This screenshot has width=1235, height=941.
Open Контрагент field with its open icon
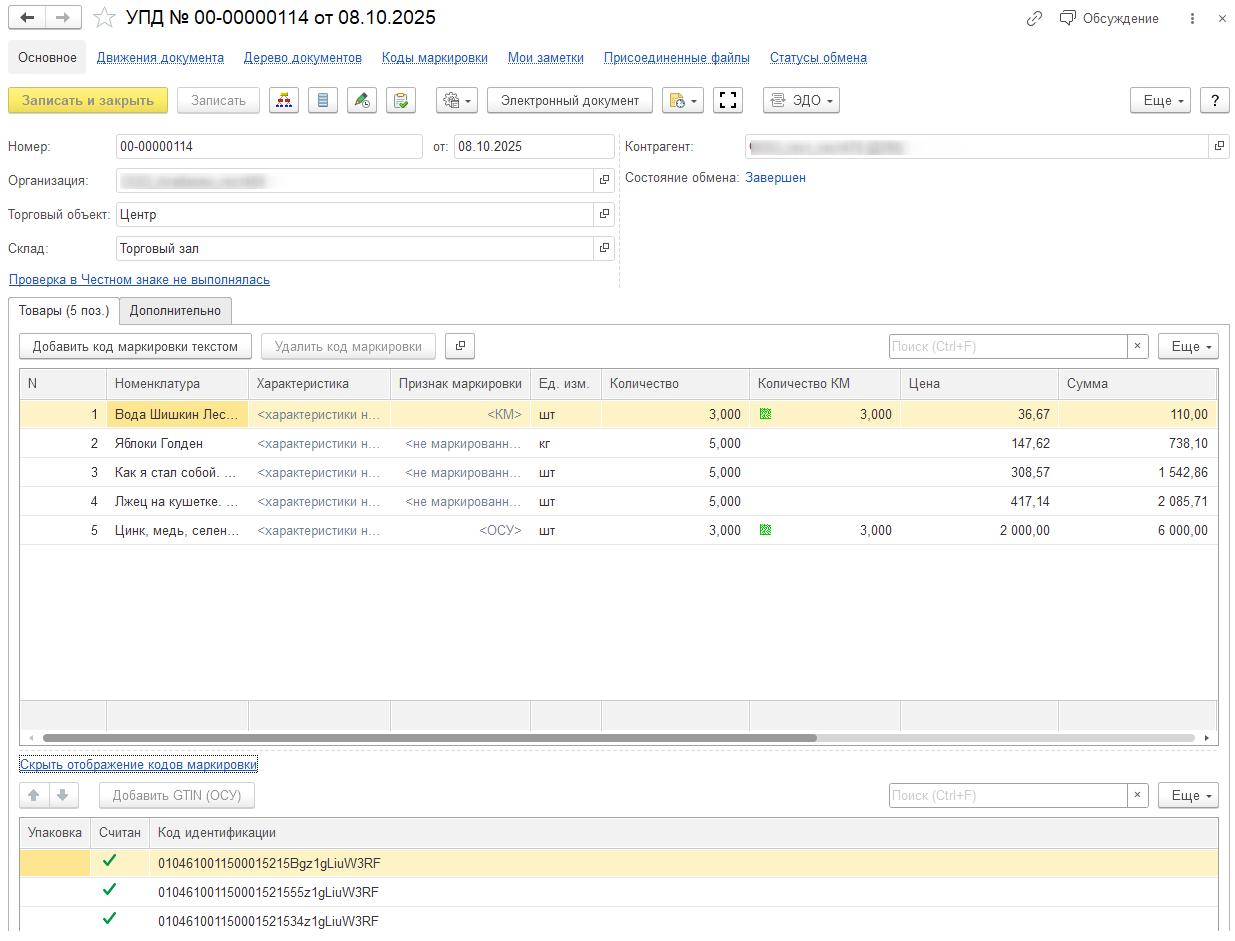pyautogui.click(x=1219, y=146)
